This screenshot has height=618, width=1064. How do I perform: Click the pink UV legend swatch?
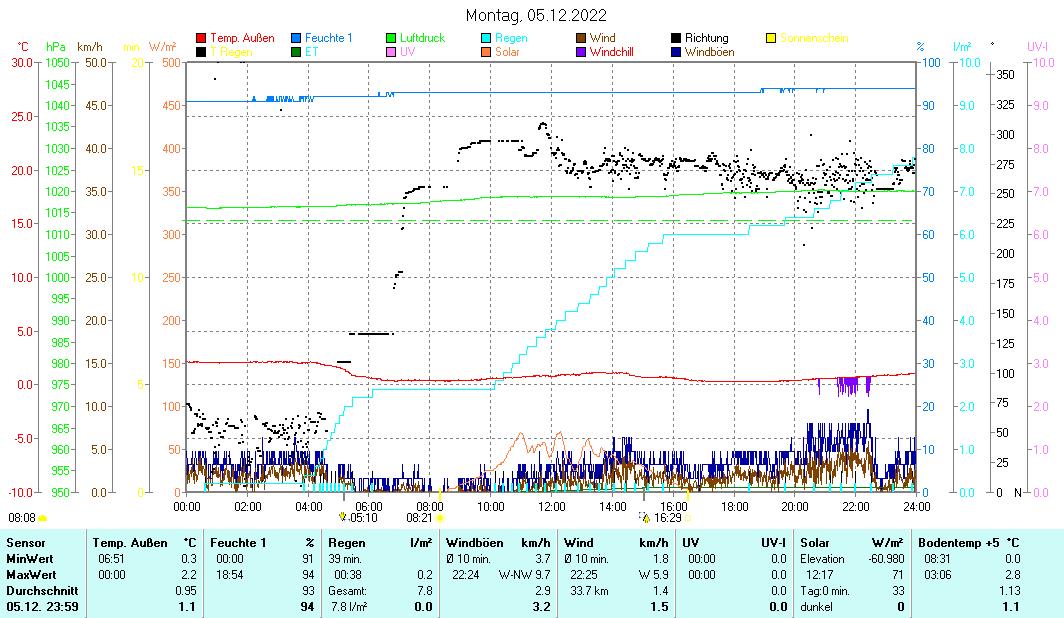pyautogui.click(x=391, y=52)
